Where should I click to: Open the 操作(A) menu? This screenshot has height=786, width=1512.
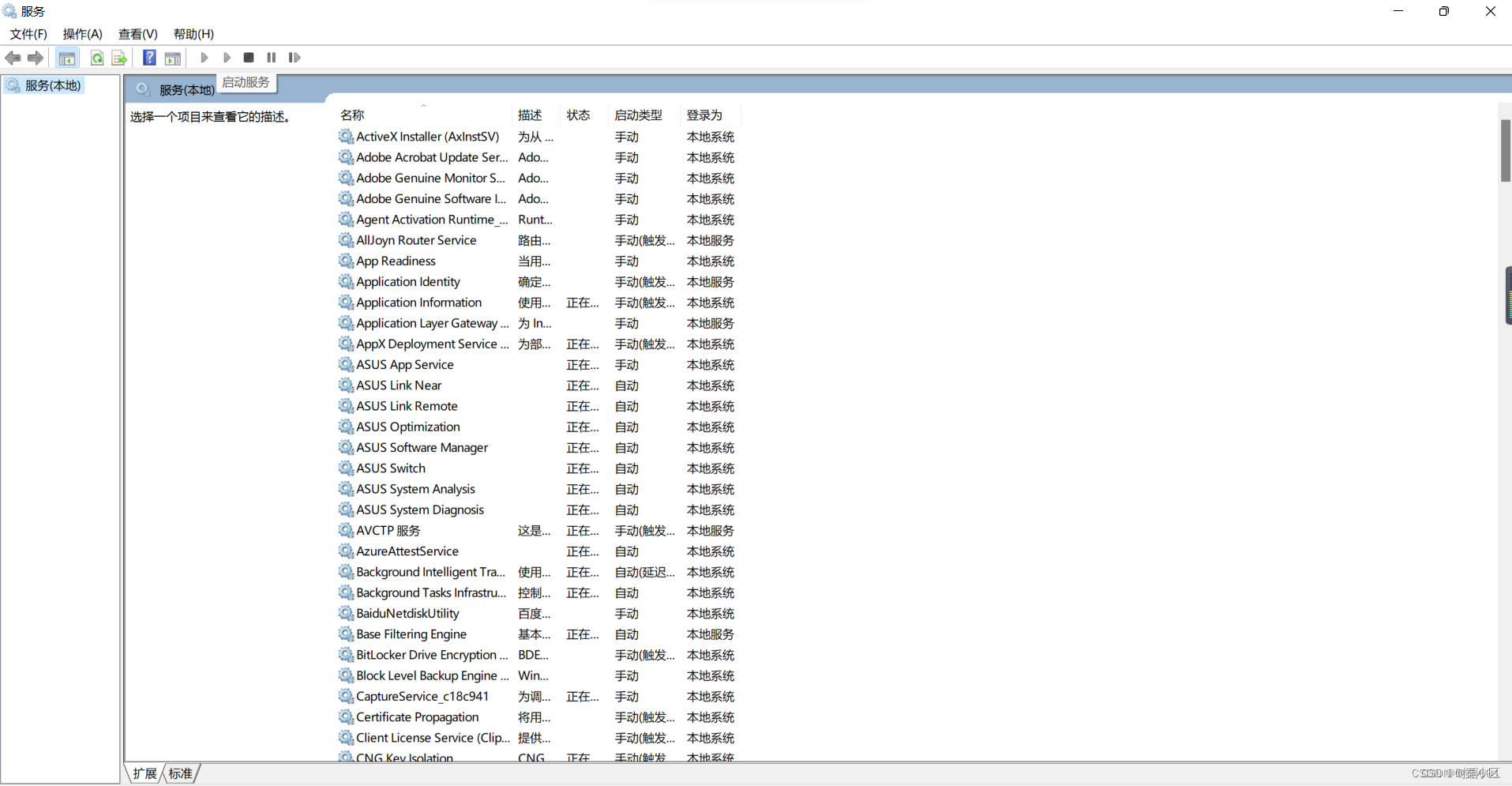pyautogui.click(x=83, y=34)
